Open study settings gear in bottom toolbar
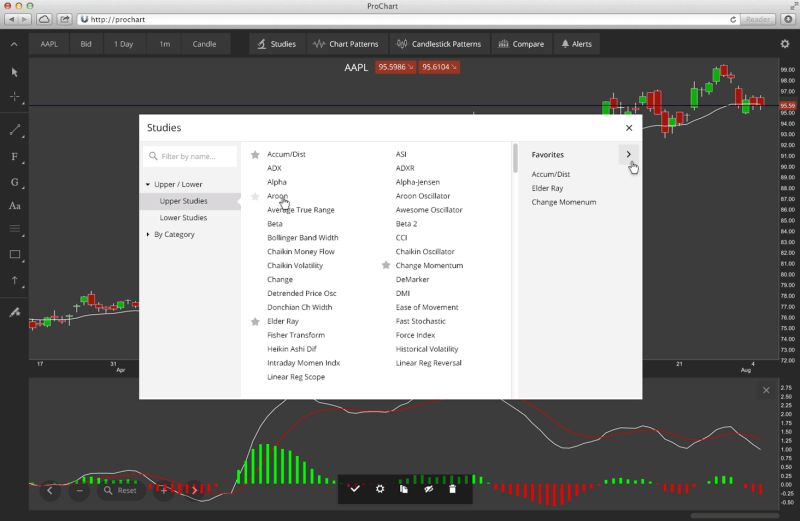Screen dimensions: 800x521 coord(380,489)
